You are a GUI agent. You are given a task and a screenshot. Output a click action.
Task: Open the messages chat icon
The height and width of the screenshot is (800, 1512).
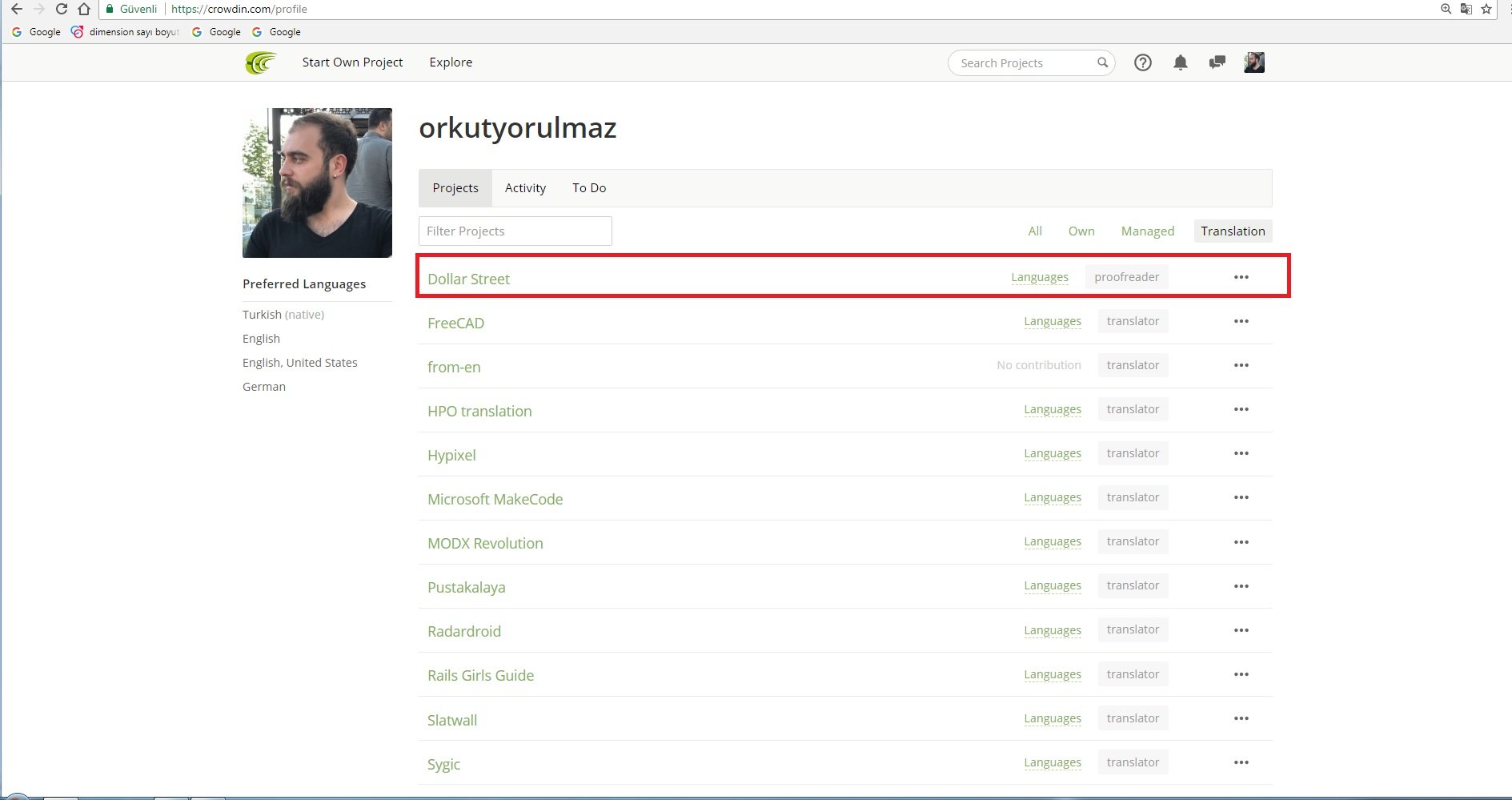[1217, 62]
